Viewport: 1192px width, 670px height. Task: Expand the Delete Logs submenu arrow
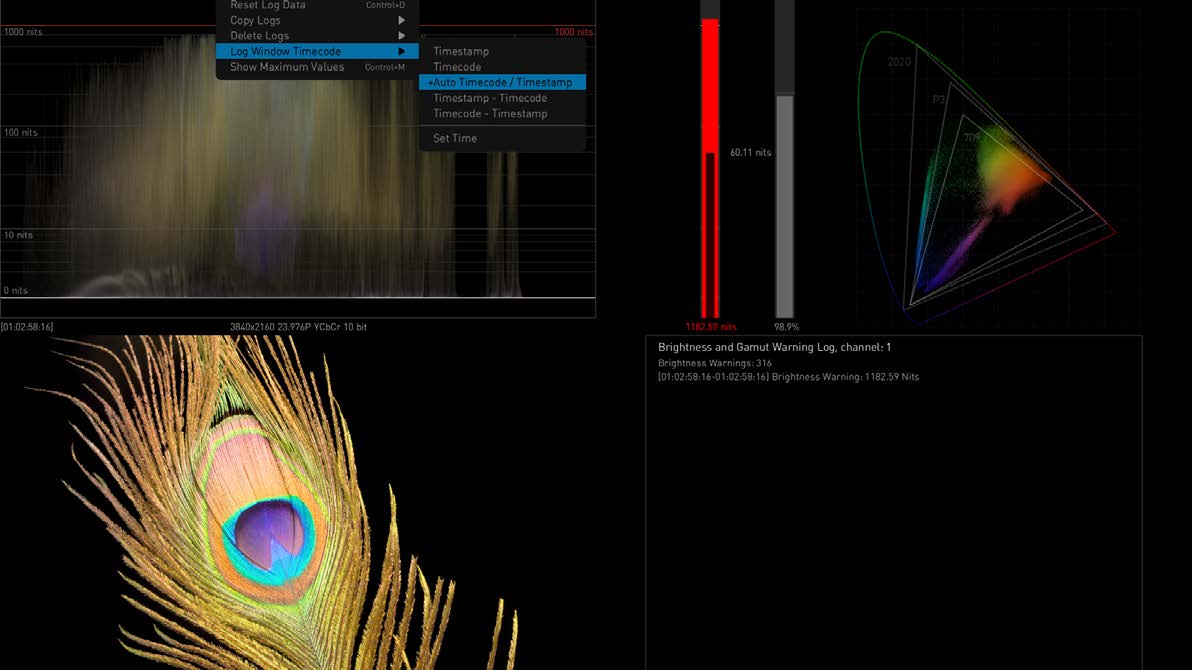402,36
